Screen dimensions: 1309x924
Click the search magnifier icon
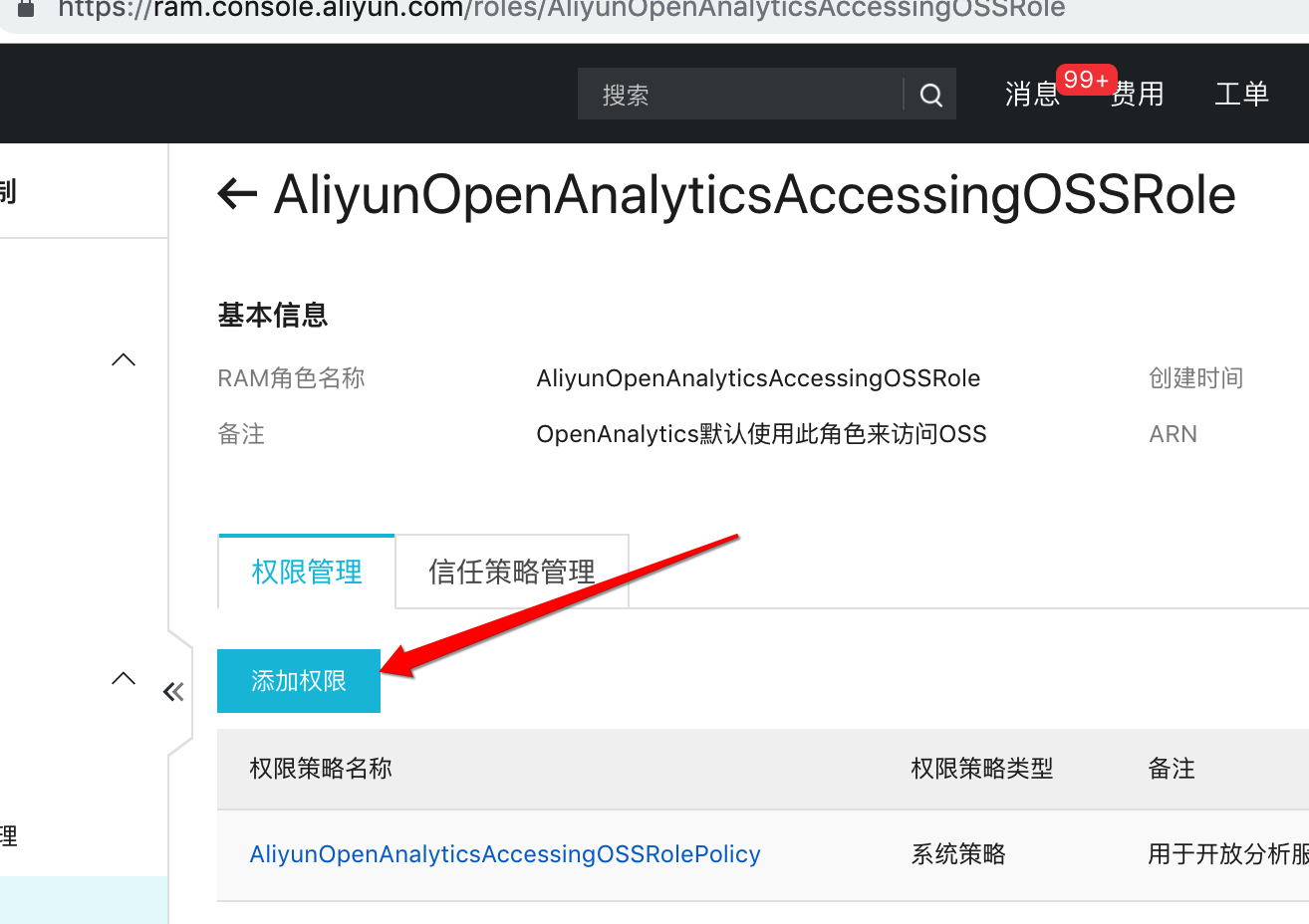coord(929,94)
